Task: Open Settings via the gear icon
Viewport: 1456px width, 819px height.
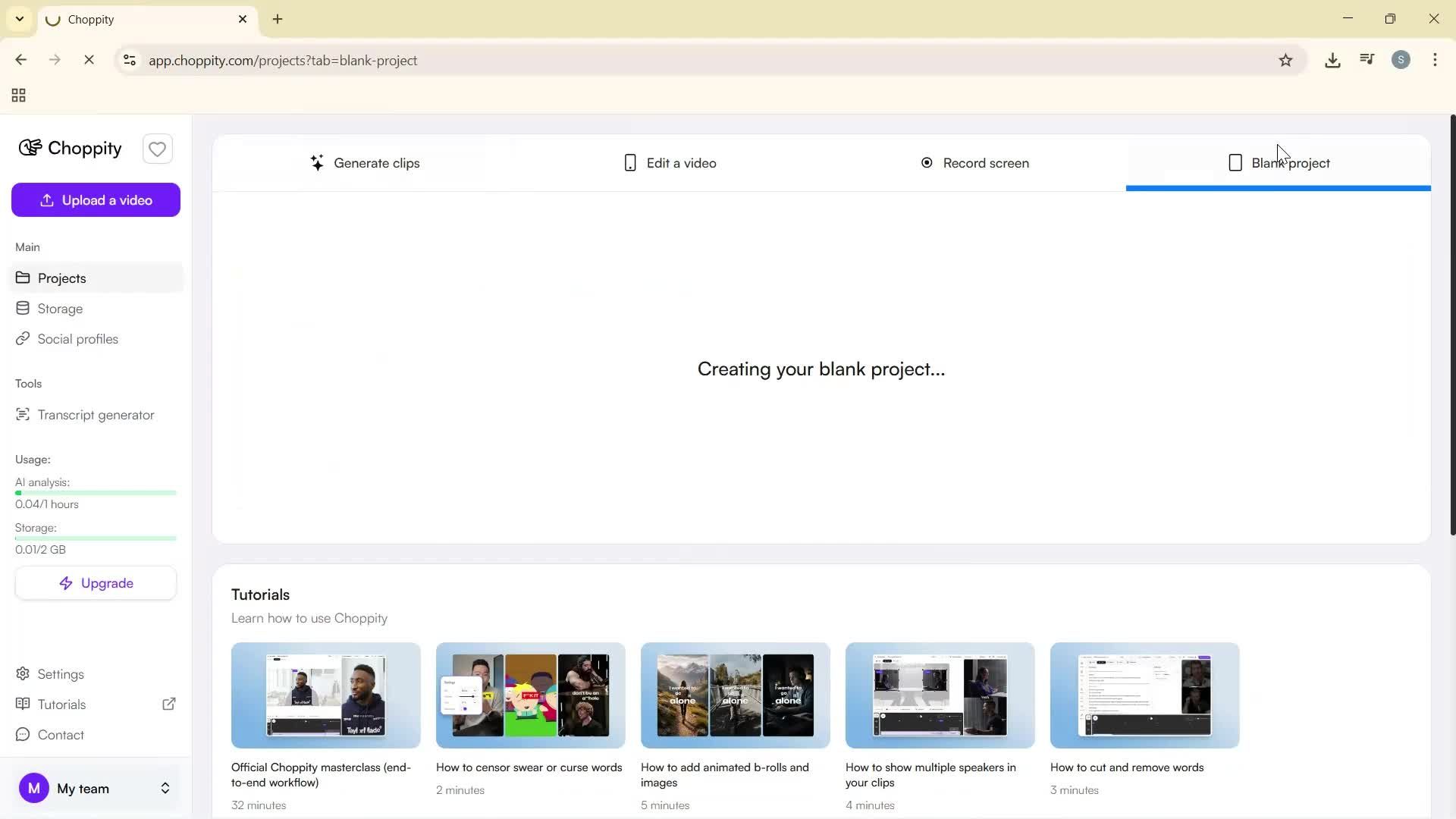Action: tap(24, 673)
